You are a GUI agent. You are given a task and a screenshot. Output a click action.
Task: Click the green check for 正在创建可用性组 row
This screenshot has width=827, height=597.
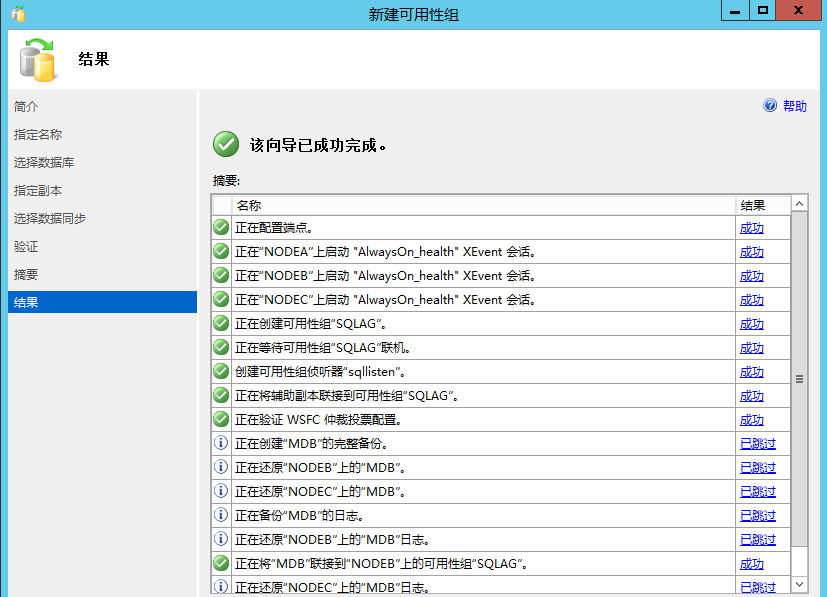tap(221, 323)
